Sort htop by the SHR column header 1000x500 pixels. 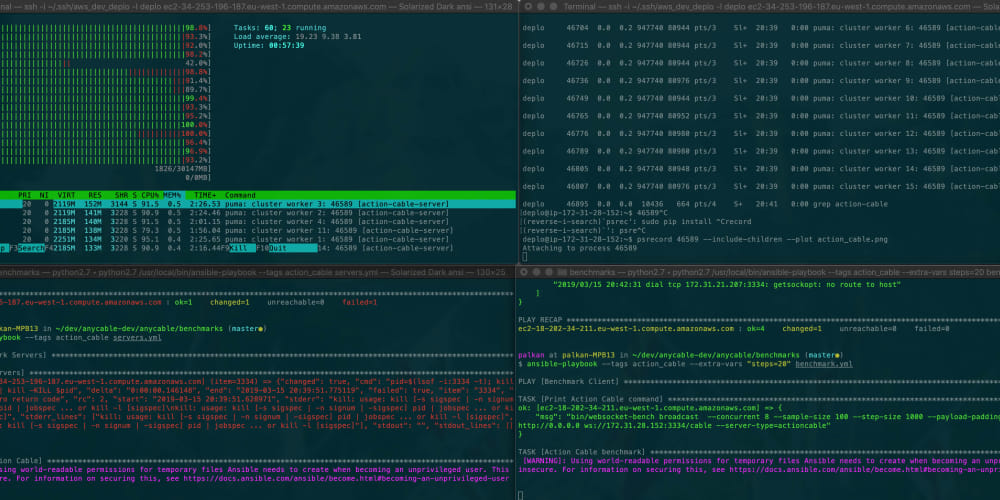tap(121, 195)
